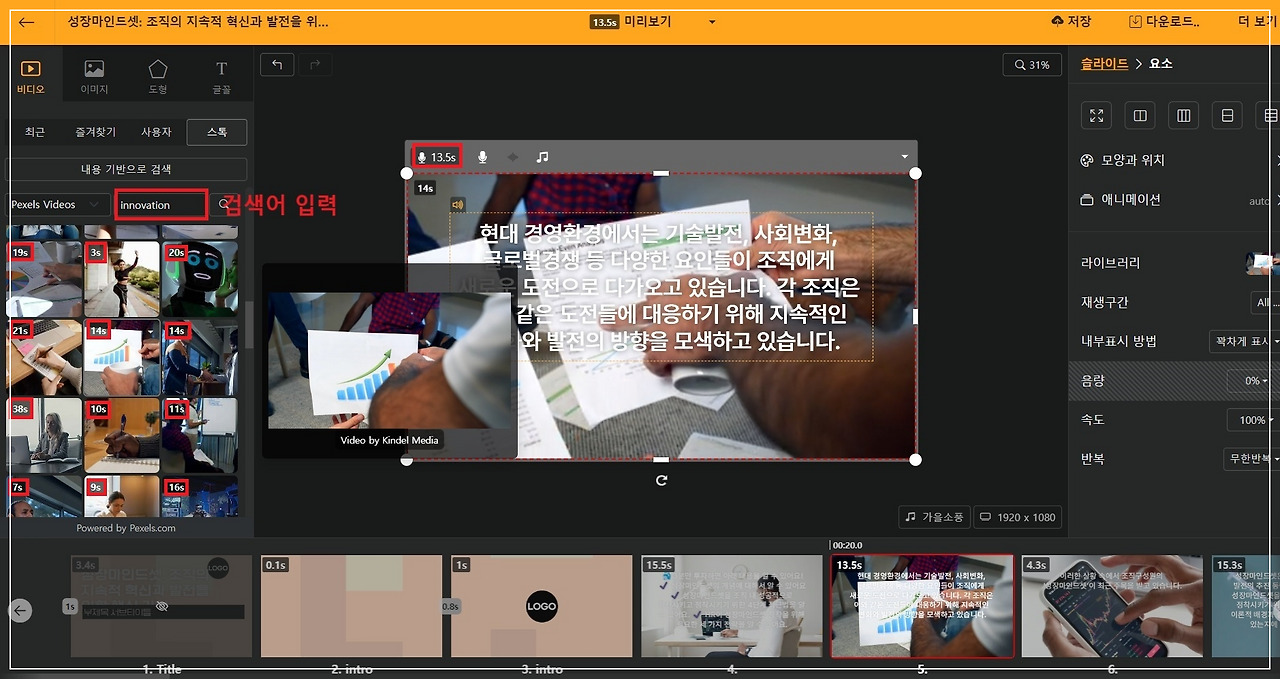
Task: Click the rotate handle below the video
Action: pos(661,480)
